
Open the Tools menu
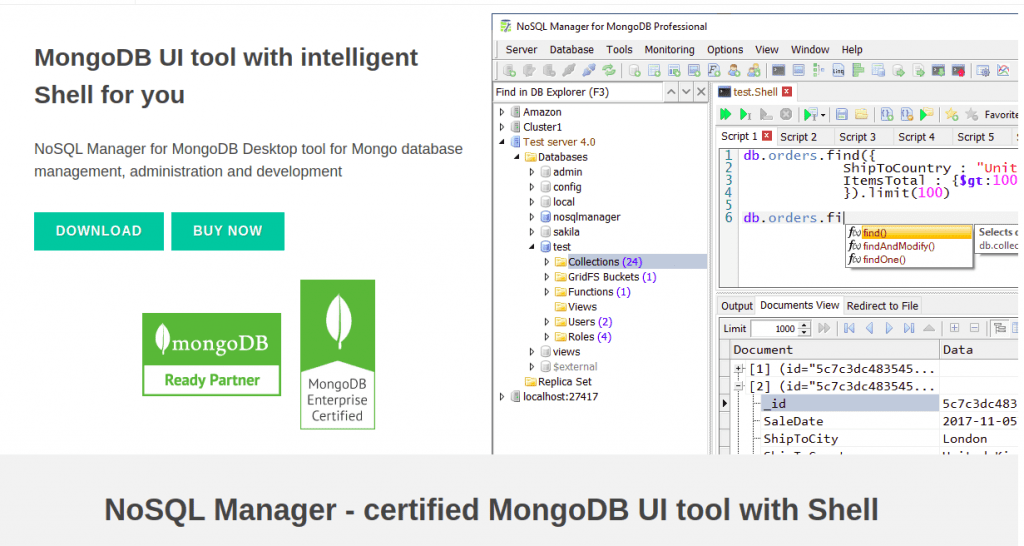(x=619, y=50)
